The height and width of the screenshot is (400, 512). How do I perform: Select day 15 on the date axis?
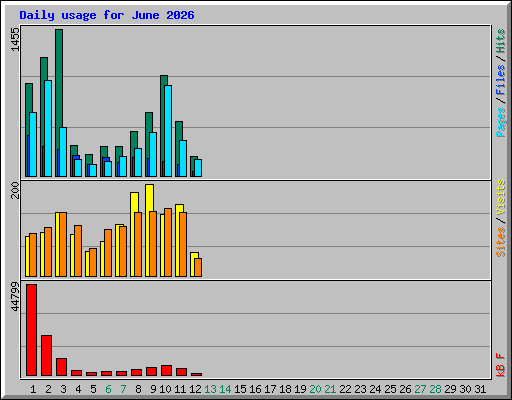[240, 389]
